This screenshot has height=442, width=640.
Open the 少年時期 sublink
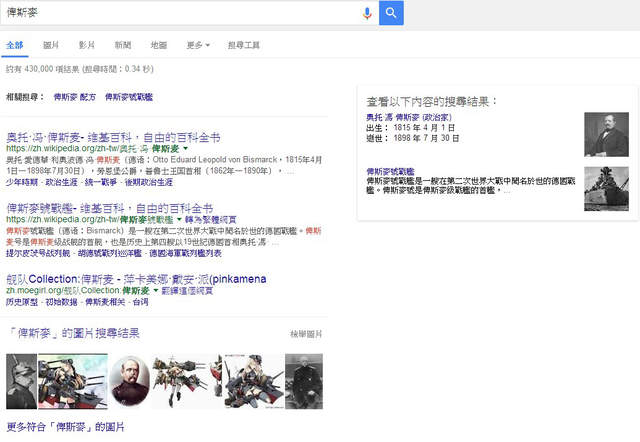(22, 182)
